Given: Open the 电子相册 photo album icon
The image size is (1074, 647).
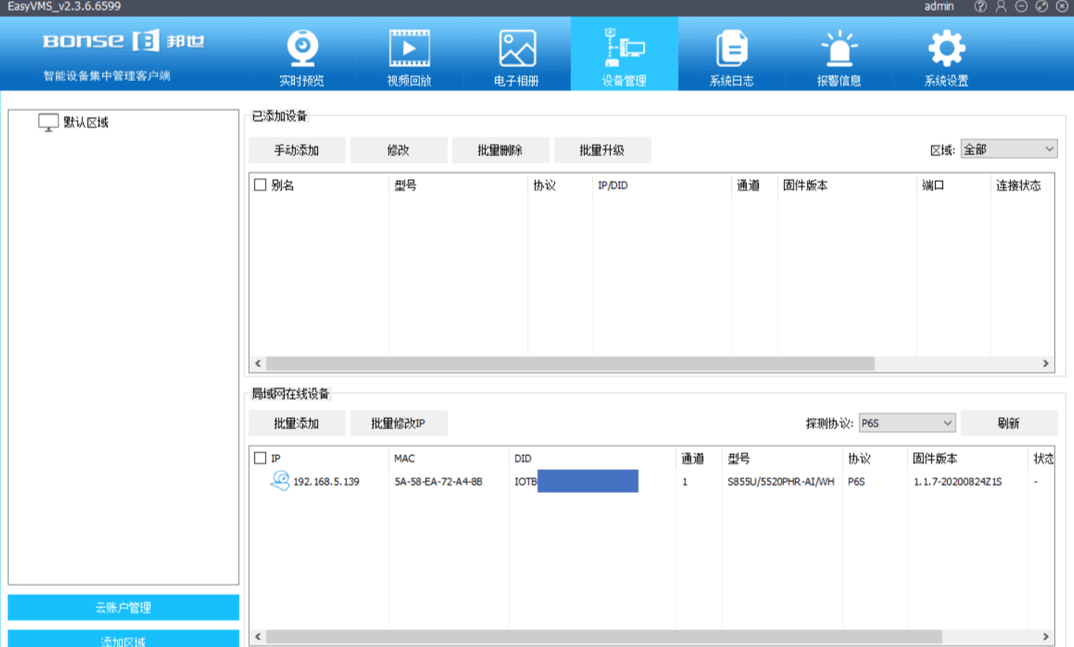Looking at the screenshot, I should (x=517, y=48).
